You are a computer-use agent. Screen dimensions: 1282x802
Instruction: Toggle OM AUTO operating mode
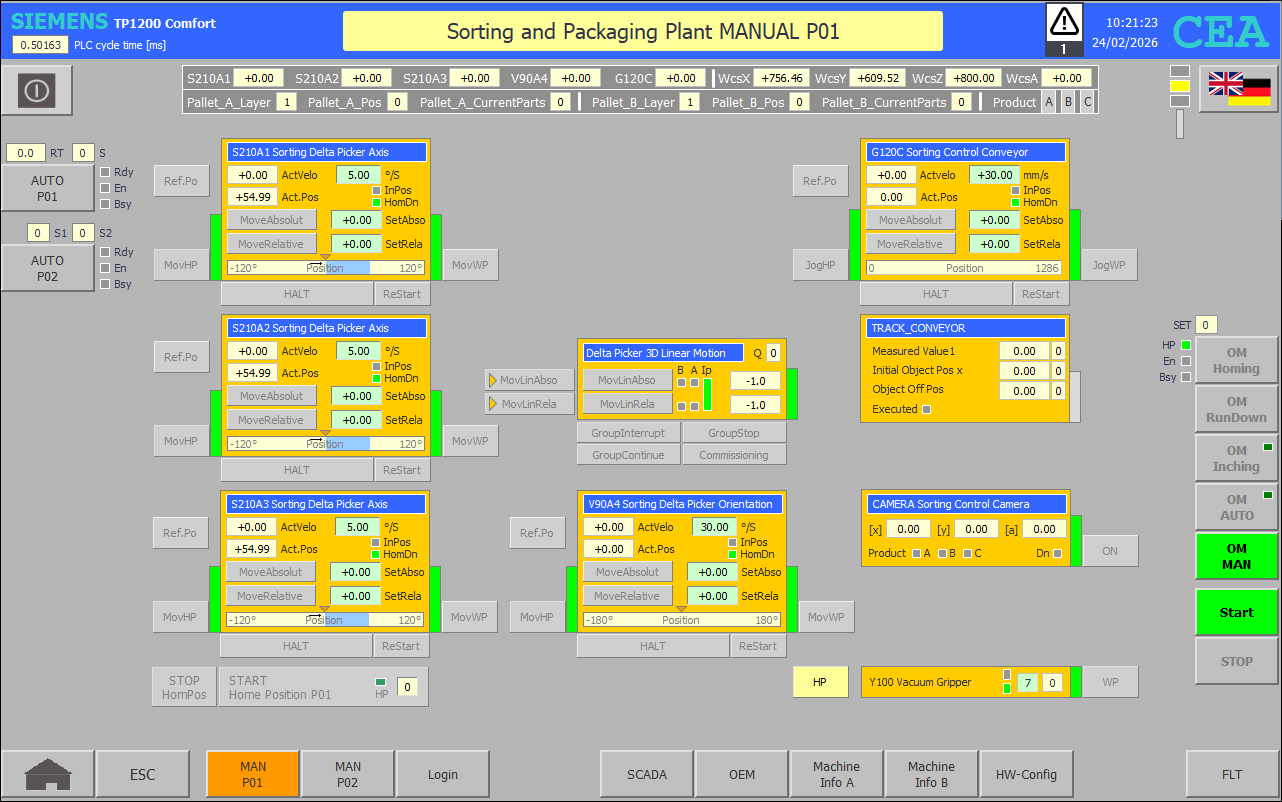(1236, 508)
